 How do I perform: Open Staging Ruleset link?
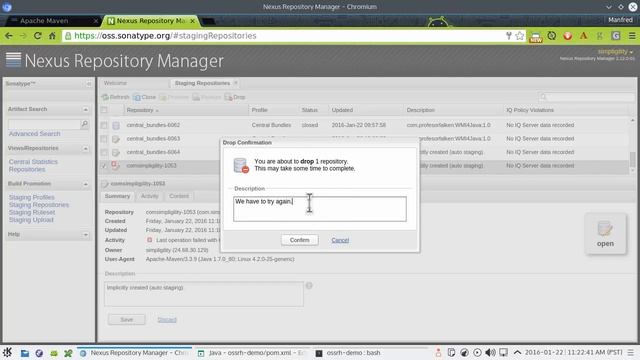click(x=32, y=212)
